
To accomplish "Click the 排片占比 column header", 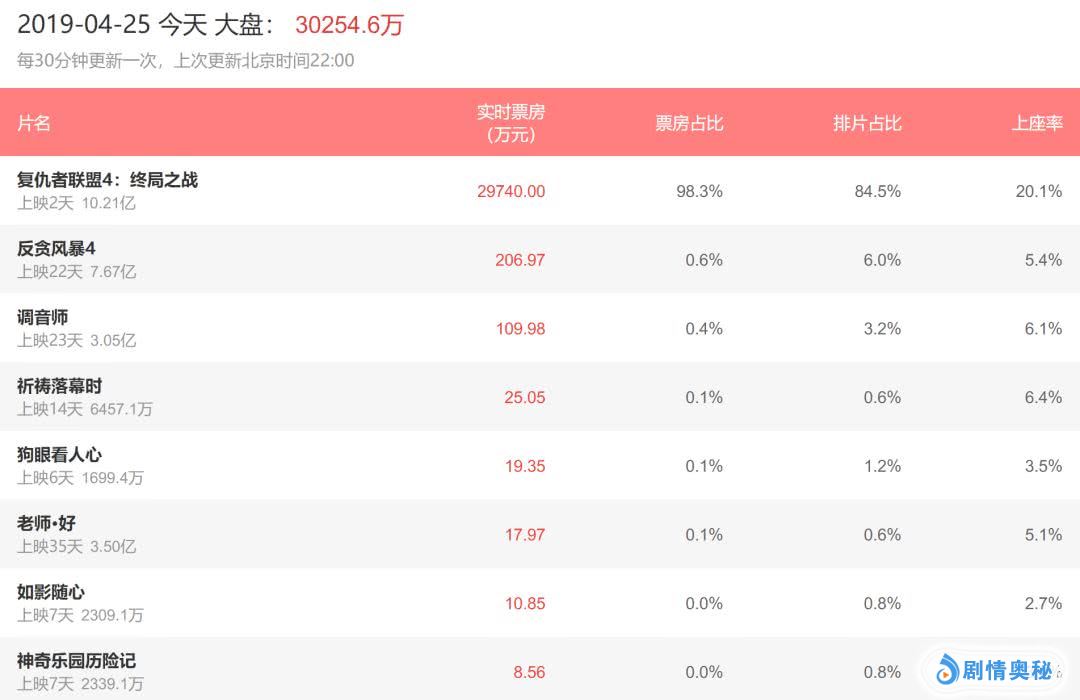I will (x=867, y=123).
